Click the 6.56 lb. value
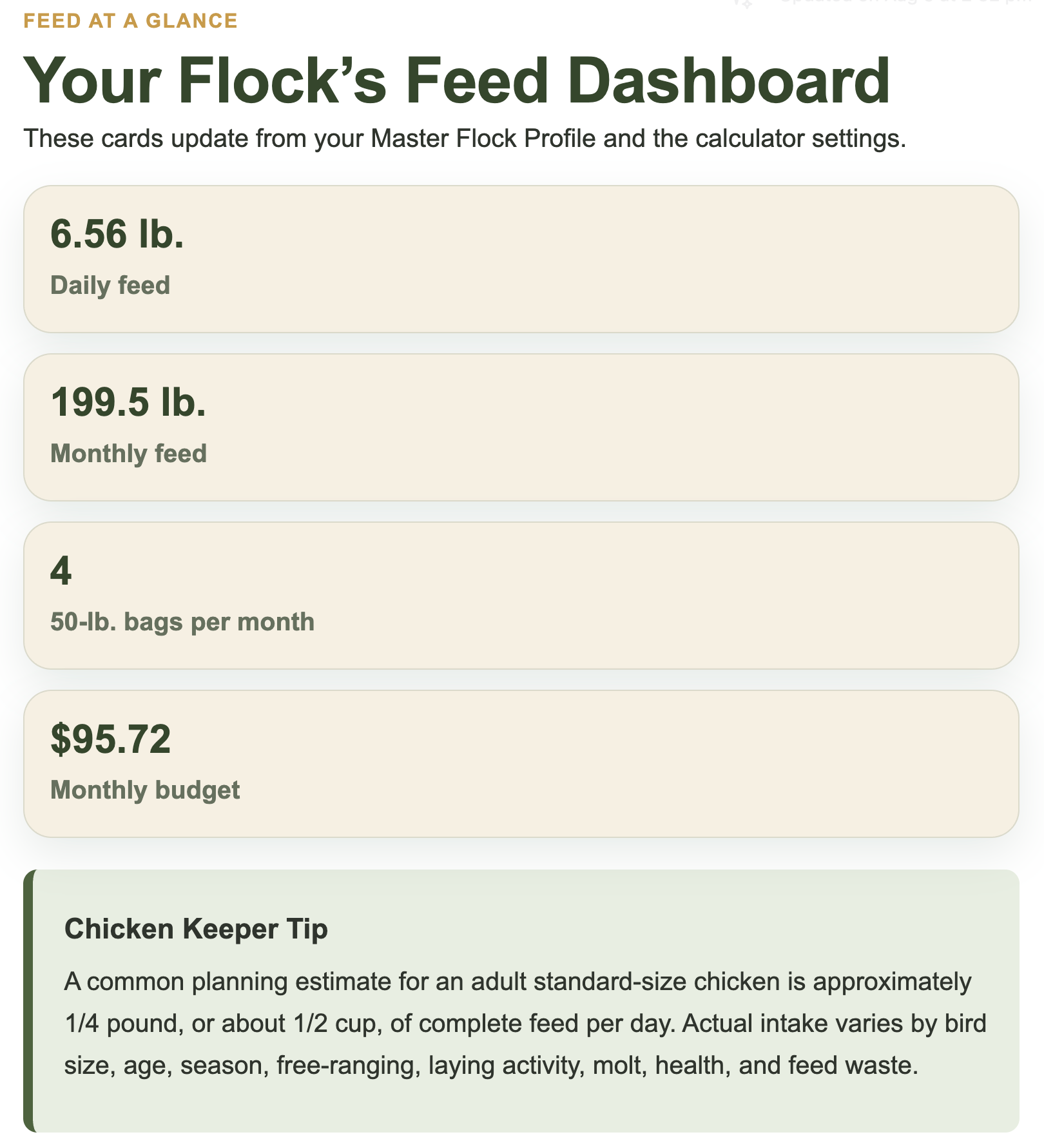 coord(117,233)
